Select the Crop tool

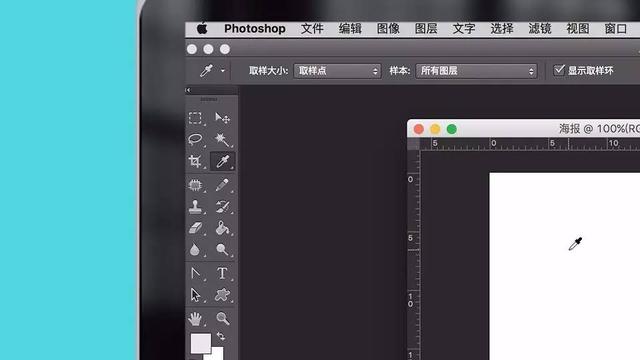[195, 161]
